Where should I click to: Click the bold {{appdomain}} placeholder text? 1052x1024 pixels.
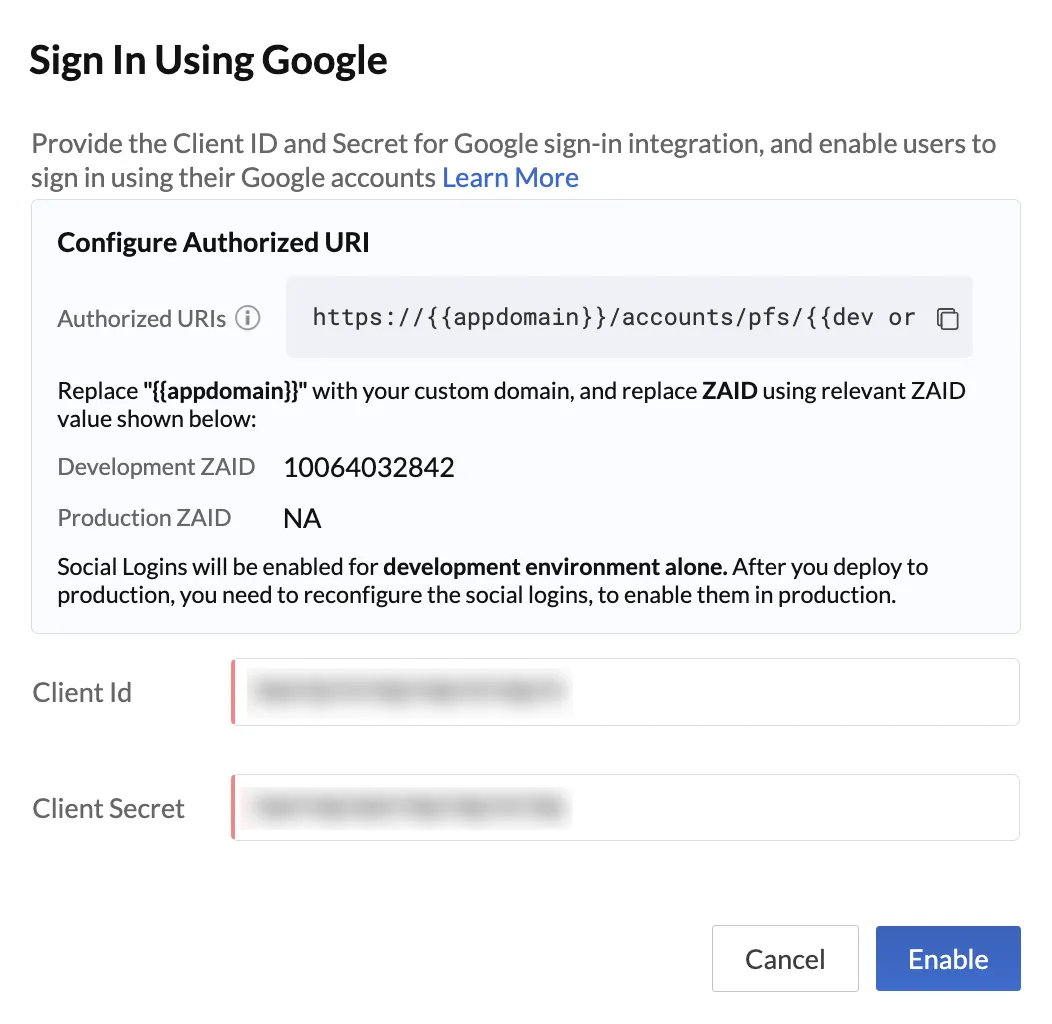tap(225, 391)
